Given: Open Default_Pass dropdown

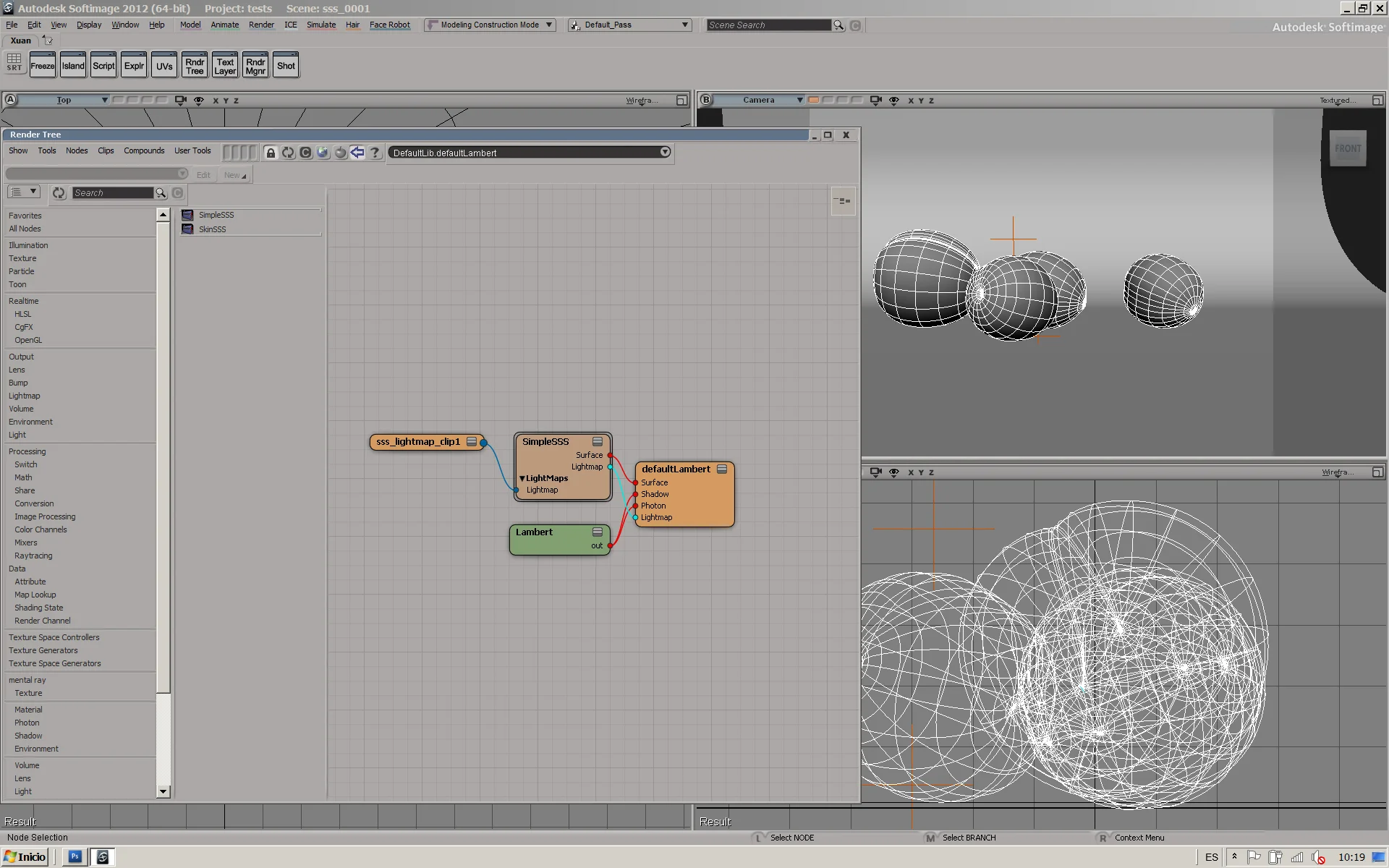Looking at the screenshot, I should pyautogui.click(x=629, y=25).
